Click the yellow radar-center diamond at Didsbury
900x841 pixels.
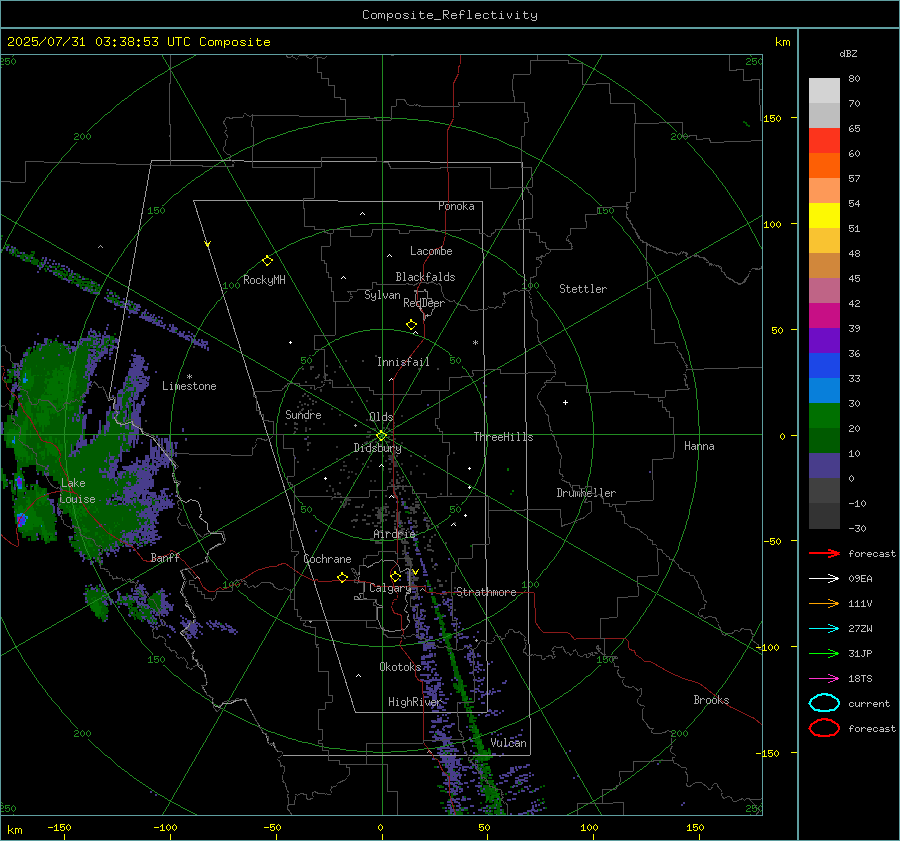381,436
